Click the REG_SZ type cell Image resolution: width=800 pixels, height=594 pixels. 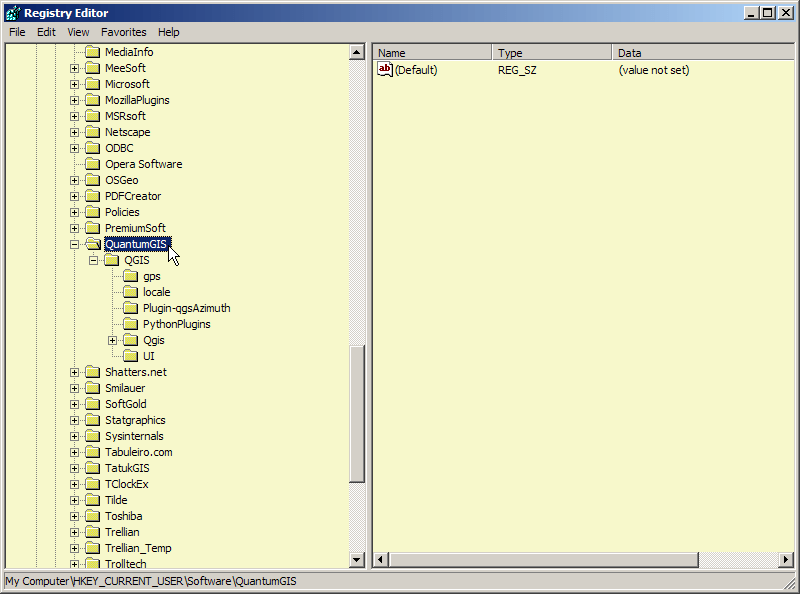[x=517, y=70]
